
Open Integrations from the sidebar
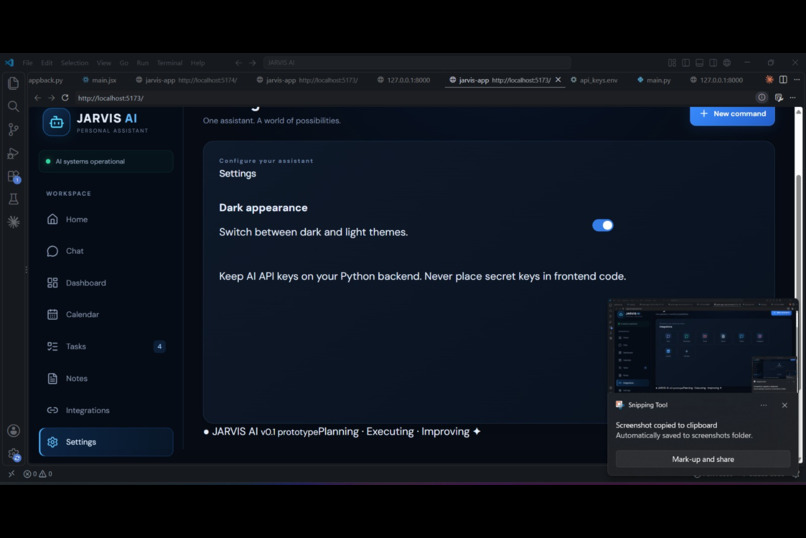[x=106, y=410]
